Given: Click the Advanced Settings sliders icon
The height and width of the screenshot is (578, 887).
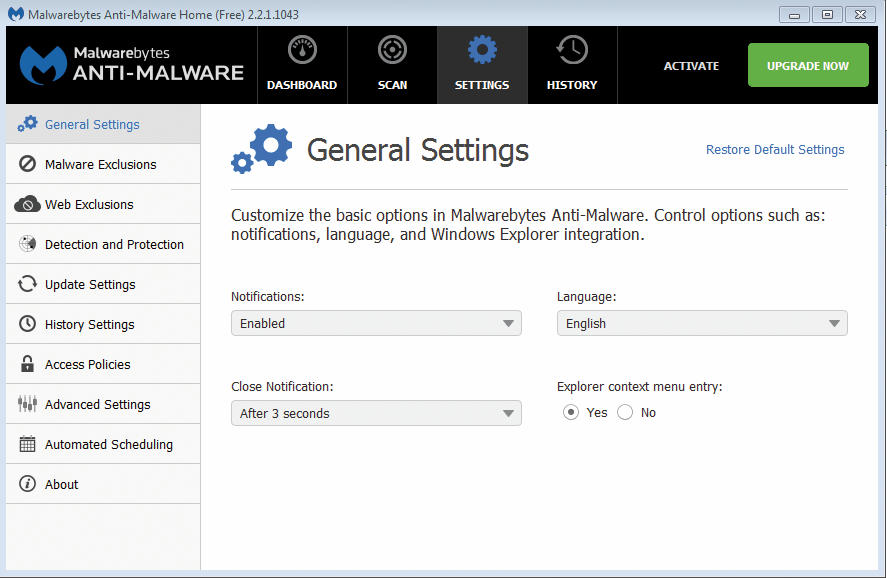Looking at the screenshot, I should point(27,404).
